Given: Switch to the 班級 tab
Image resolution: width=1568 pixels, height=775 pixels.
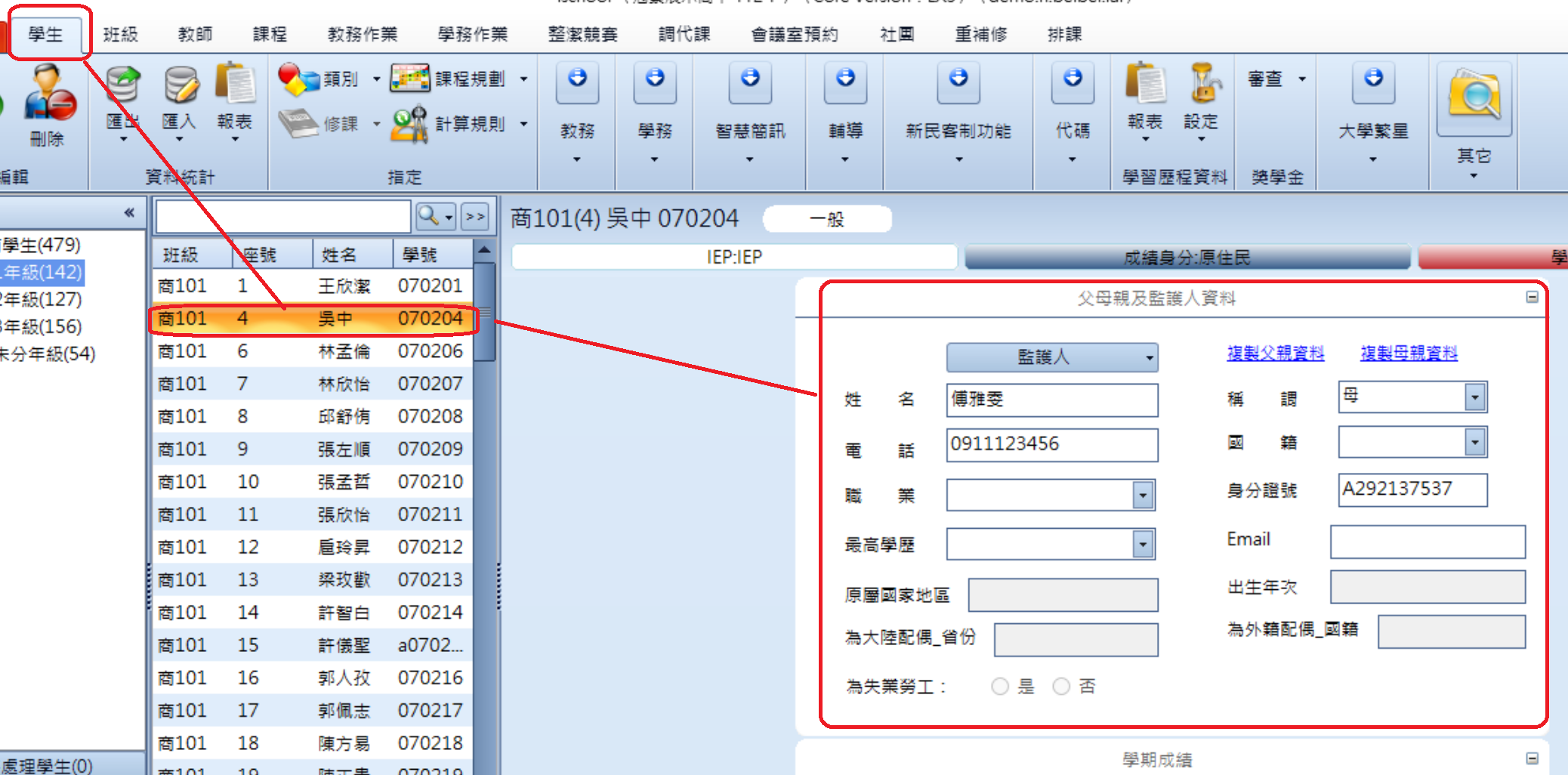Looking at the screenshot, I should (x=121, y=34).
